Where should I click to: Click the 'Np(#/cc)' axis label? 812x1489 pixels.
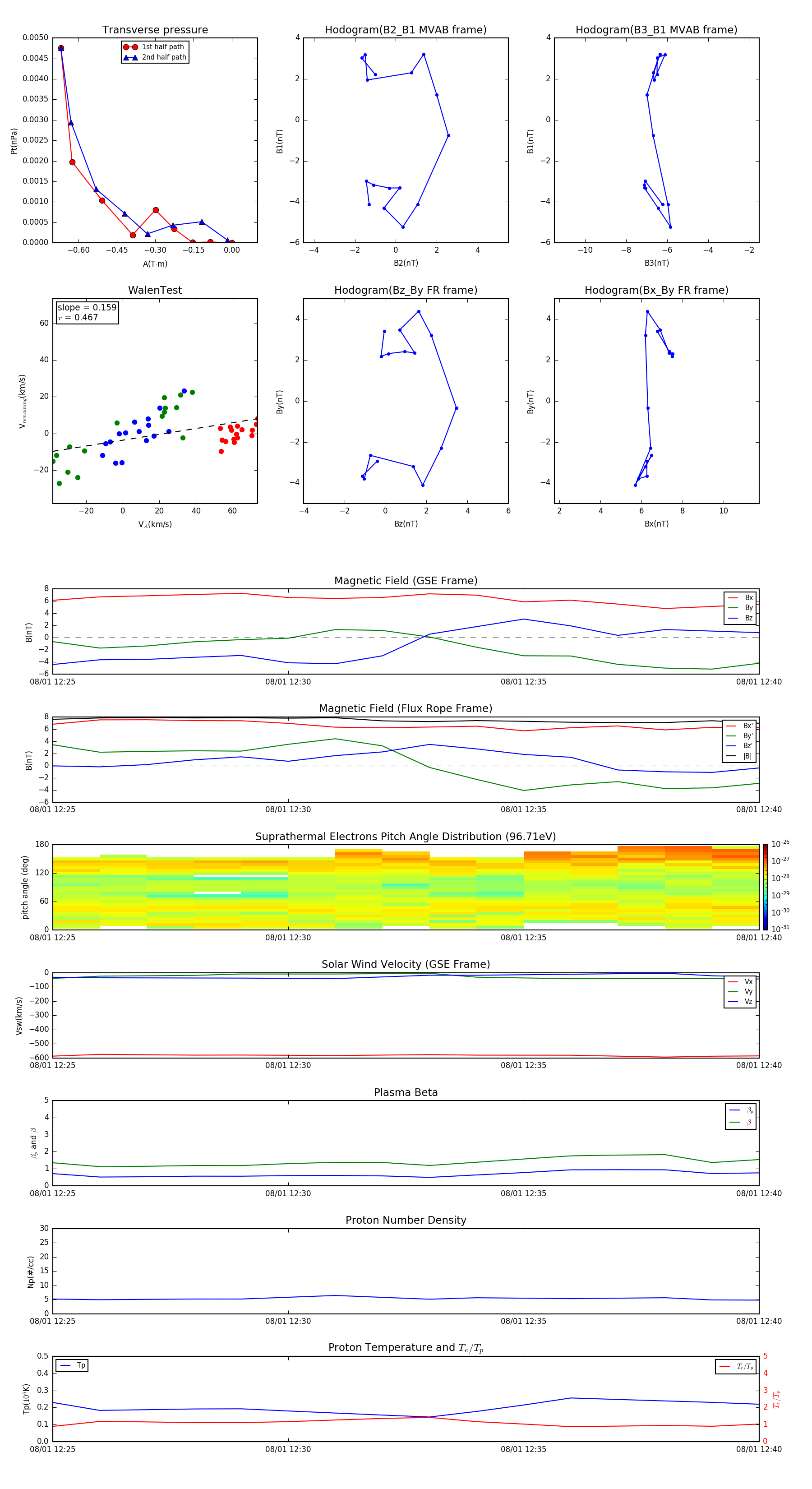31,1272
